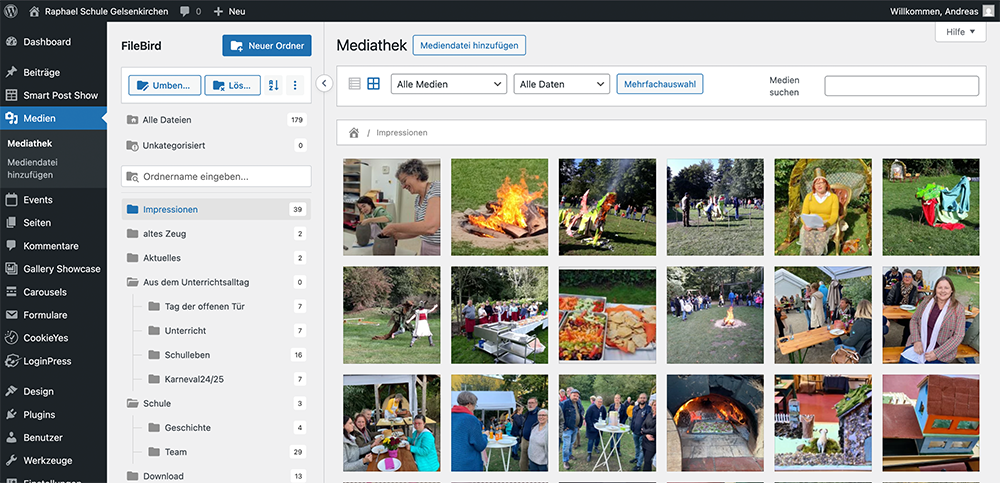Switch to grid view icon

[x=373, y=84]
